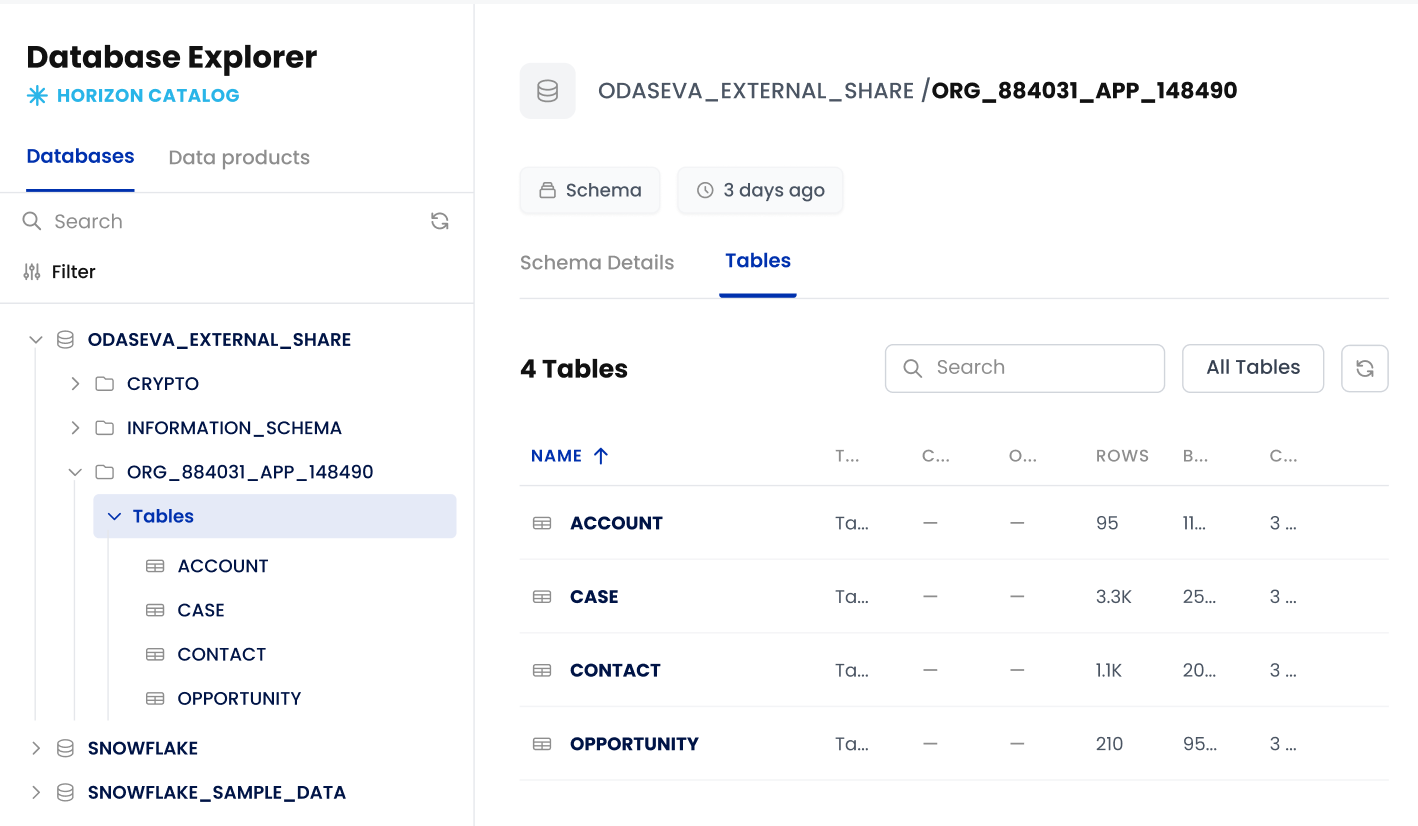Select the SNOWFLAKE database name

click(x=143, y=748)
